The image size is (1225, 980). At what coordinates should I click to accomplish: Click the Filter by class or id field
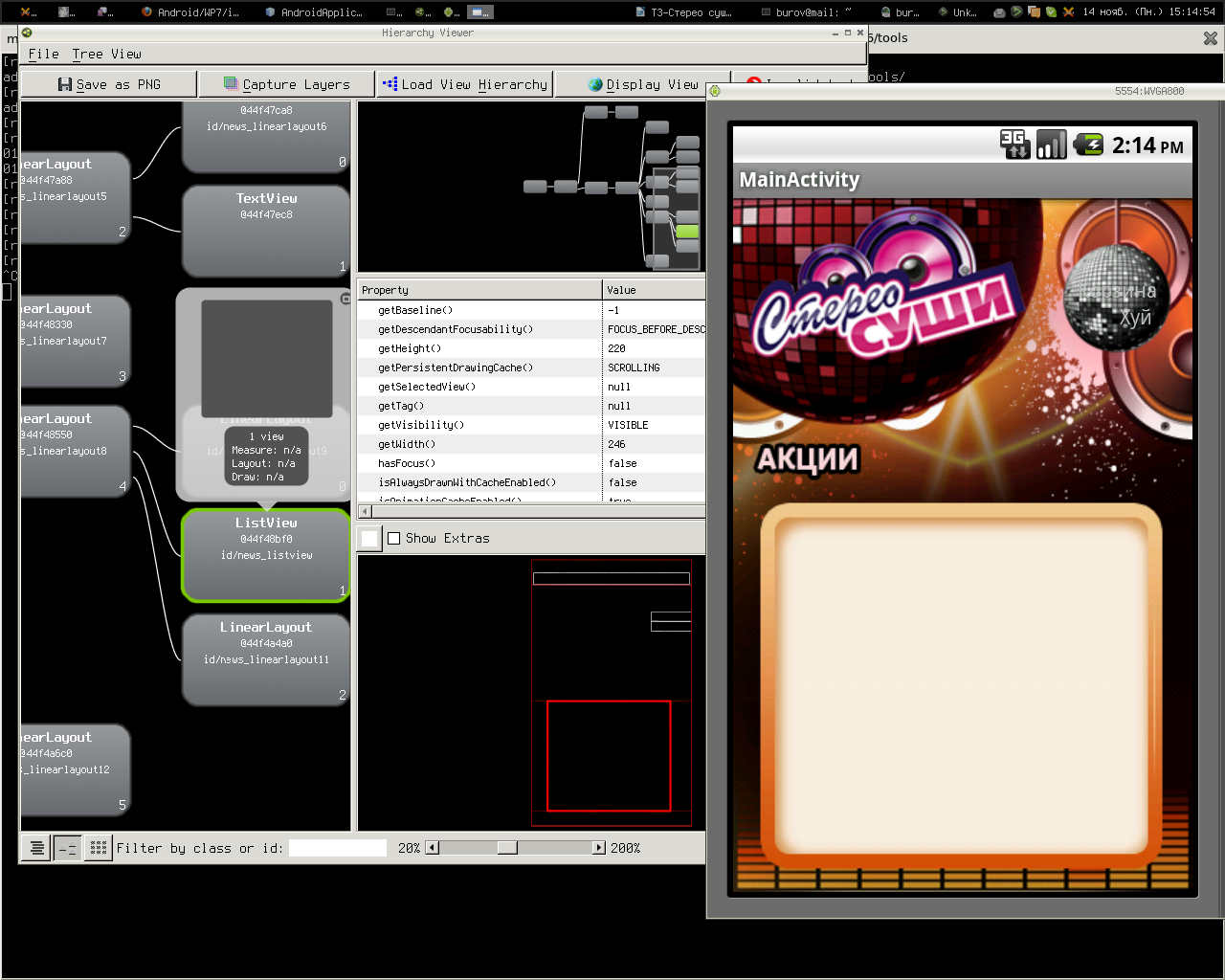337,848
